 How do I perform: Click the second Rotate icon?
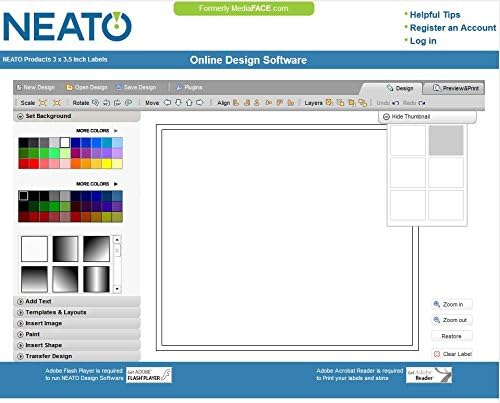pos(106,103)
